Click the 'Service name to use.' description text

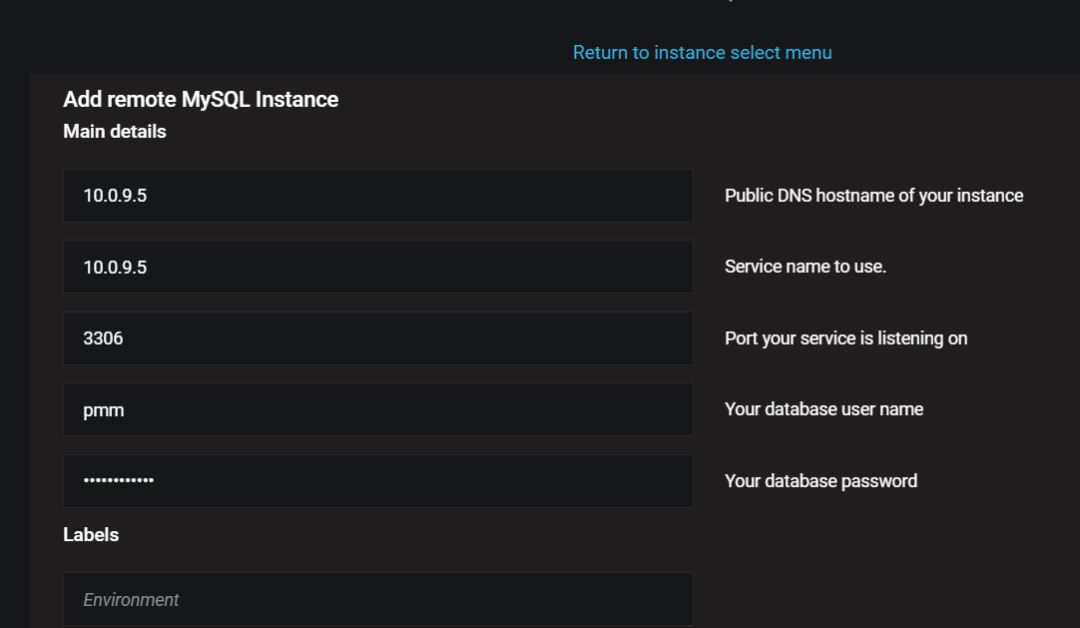[x=805, y=267]
